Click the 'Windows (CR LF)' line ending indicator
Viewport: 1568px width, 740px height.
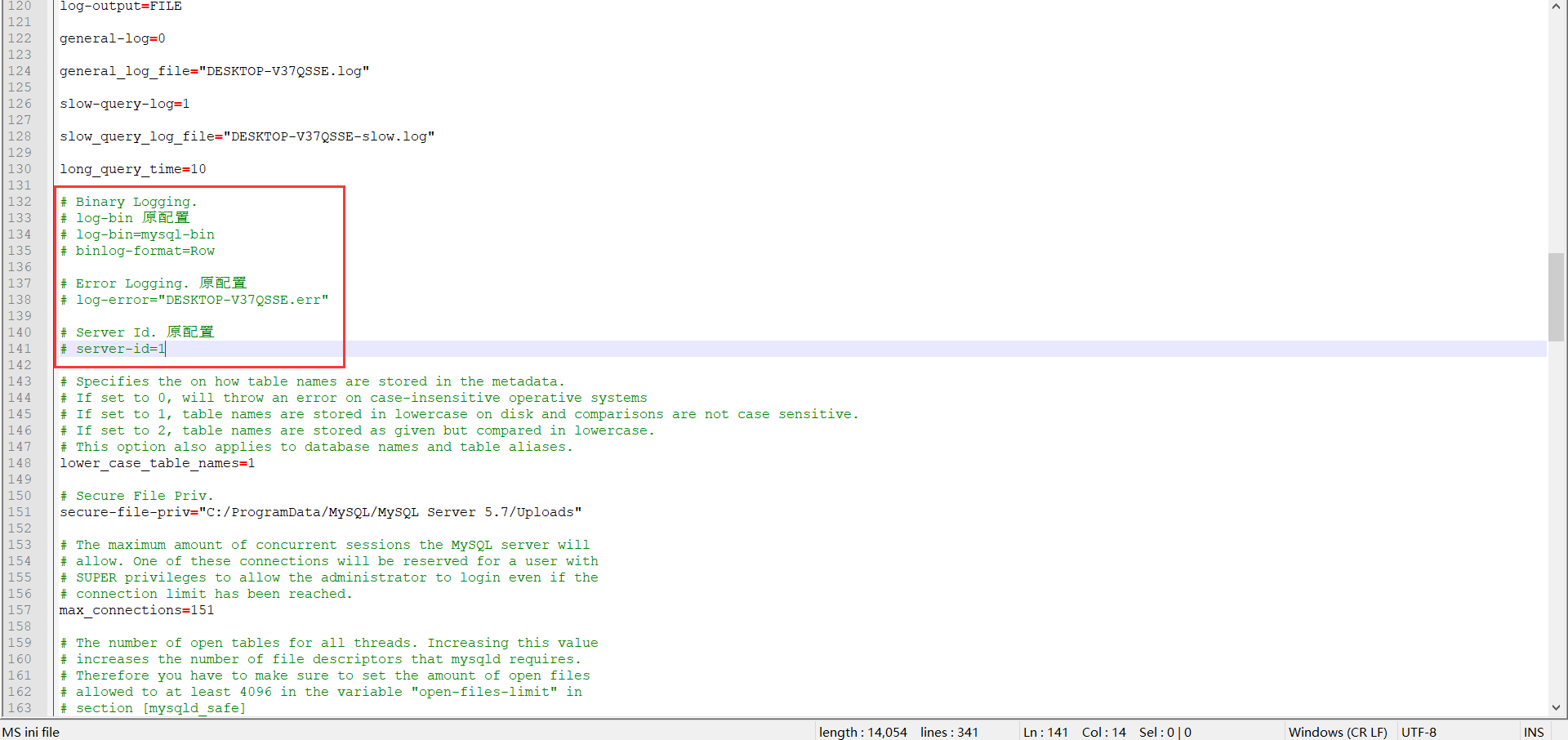1338,732
